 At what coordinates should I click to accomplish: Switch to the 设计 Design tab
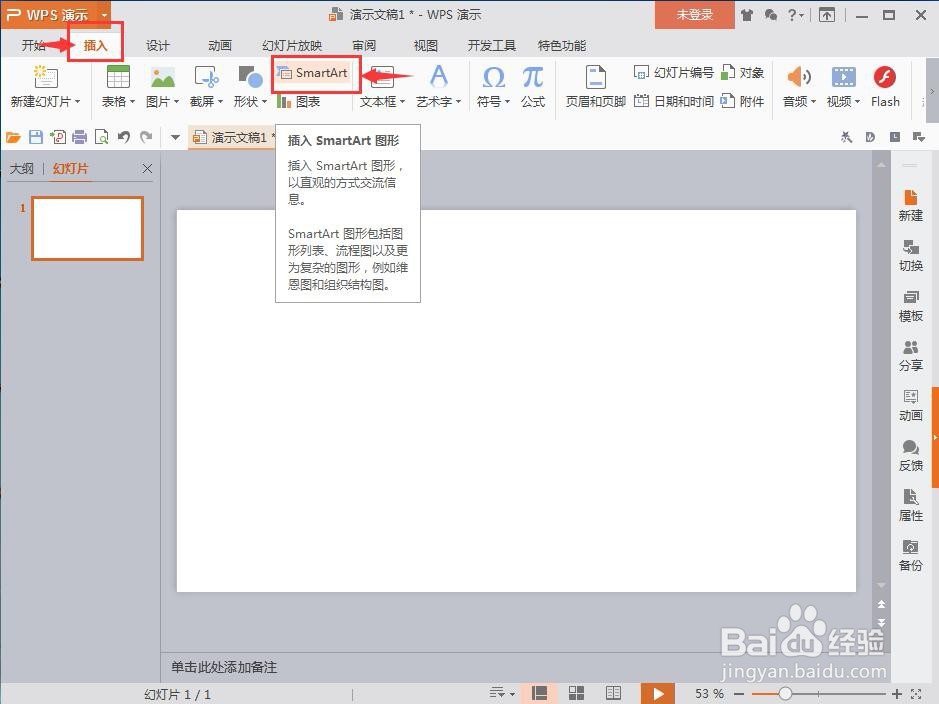coord(157,45)
